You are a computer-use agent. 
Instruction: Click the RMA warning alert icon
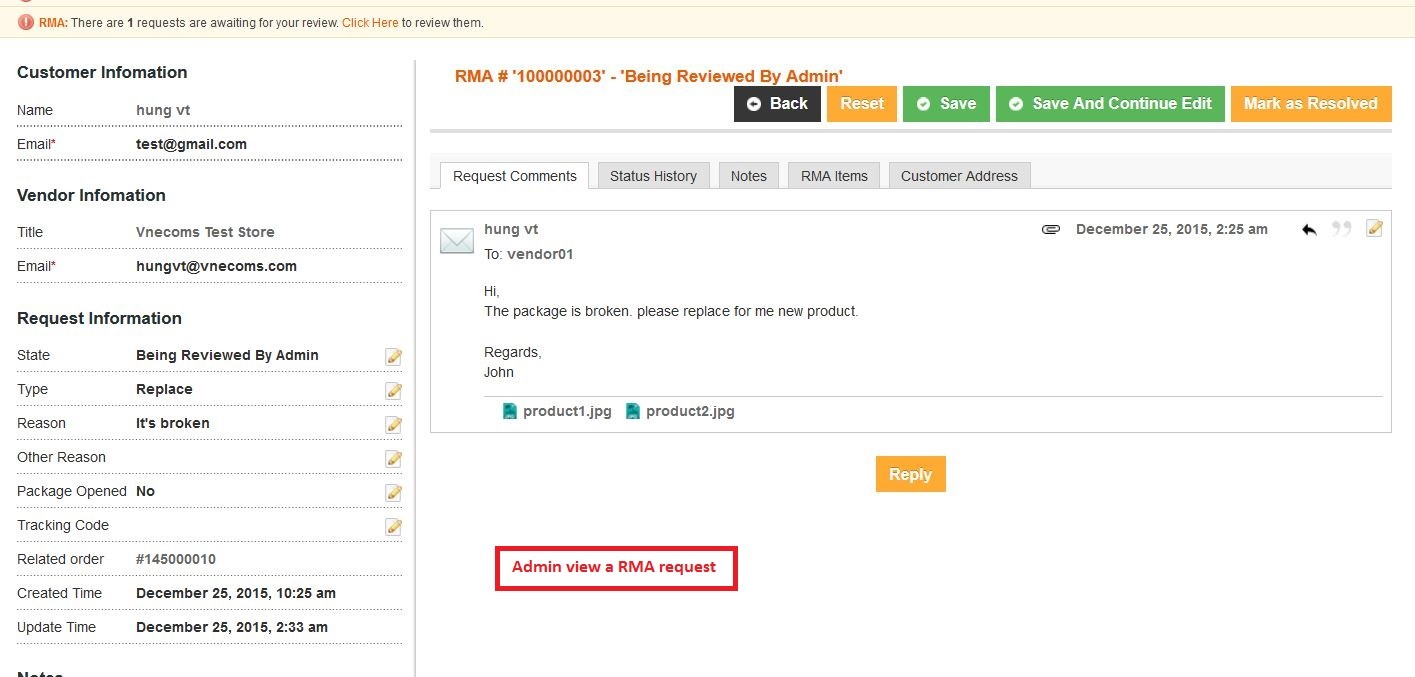pyautogui.click(x=26, y=22)
